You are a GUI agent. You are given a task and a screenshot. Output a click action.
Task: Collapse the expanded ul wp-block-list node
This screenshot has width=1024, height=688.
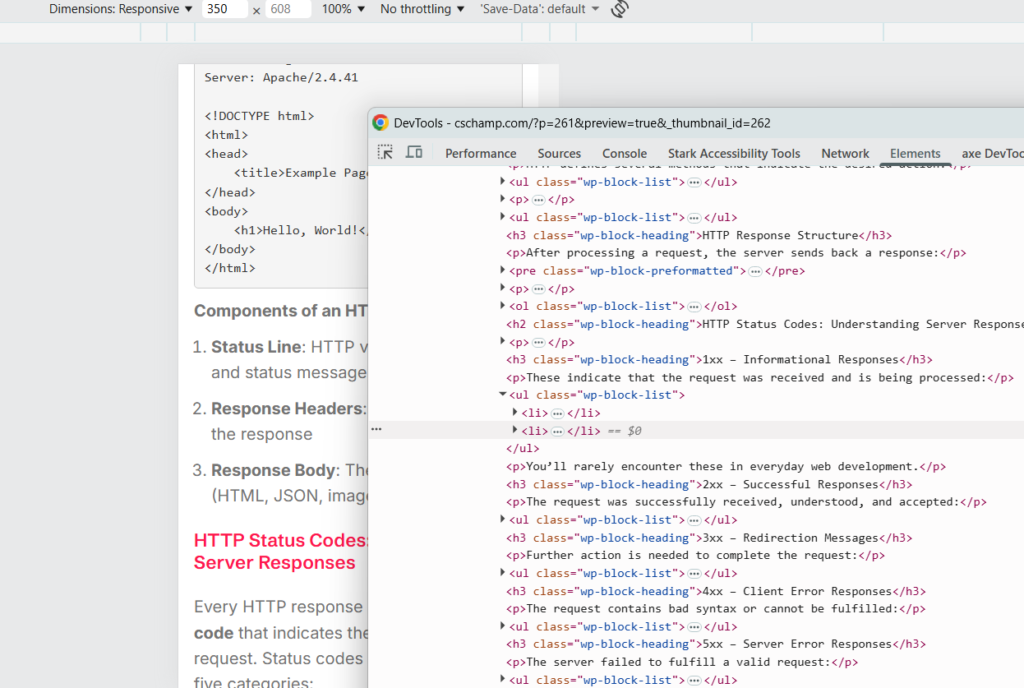tap(503, 395)
